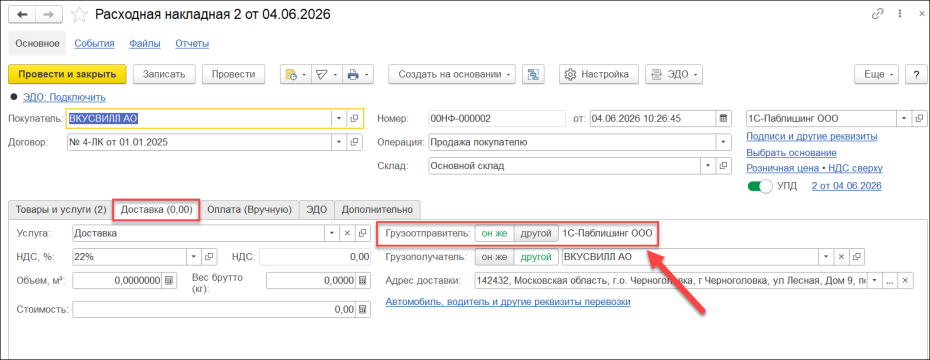Add document to favorites with star icon
Image resolution: width=930 pixels, height=360 pixels.
pyautogui.click(x=79, y=14)
